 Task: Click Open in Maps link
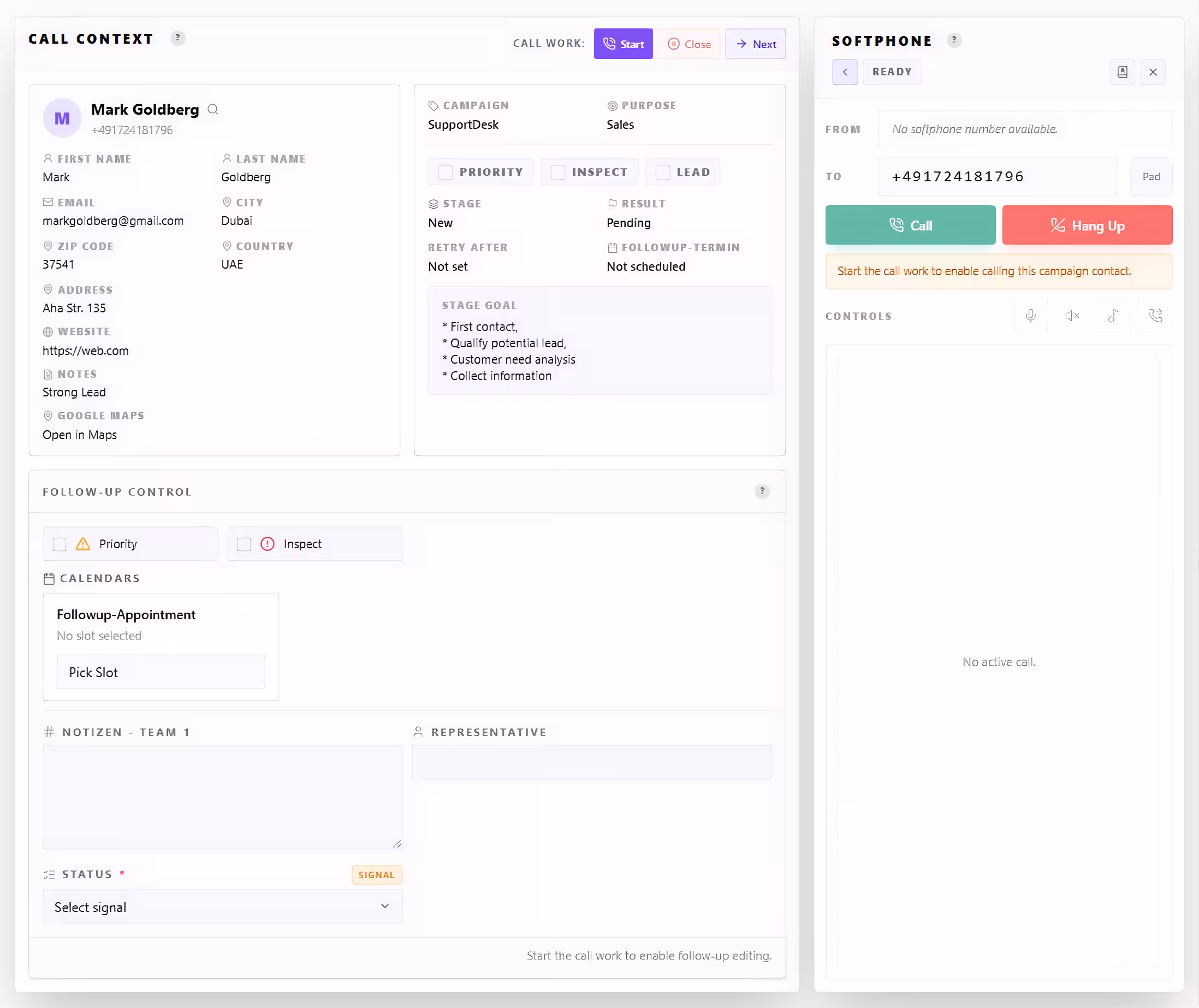pos(79,435)
